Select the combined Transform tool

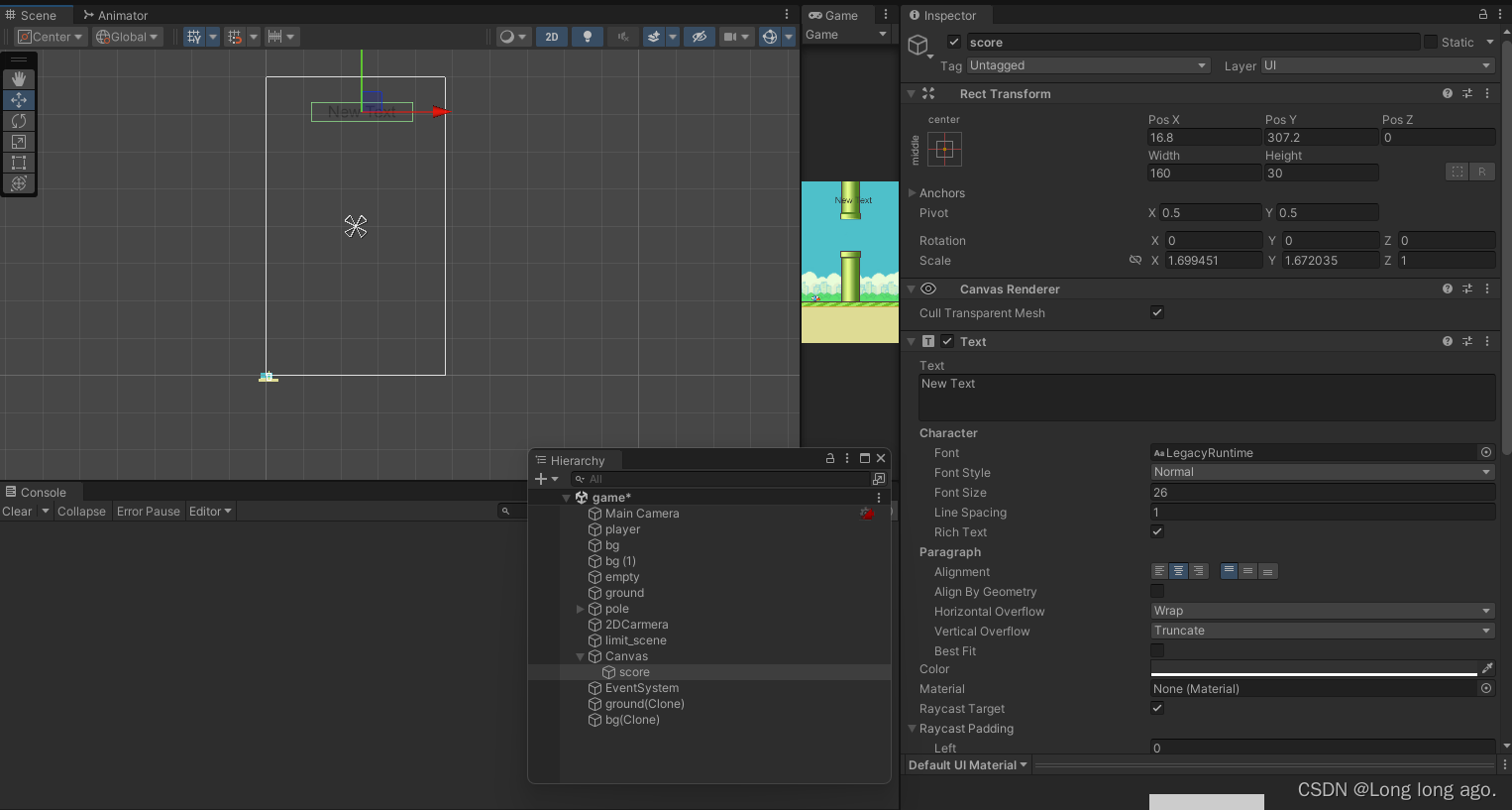(19, 183)
